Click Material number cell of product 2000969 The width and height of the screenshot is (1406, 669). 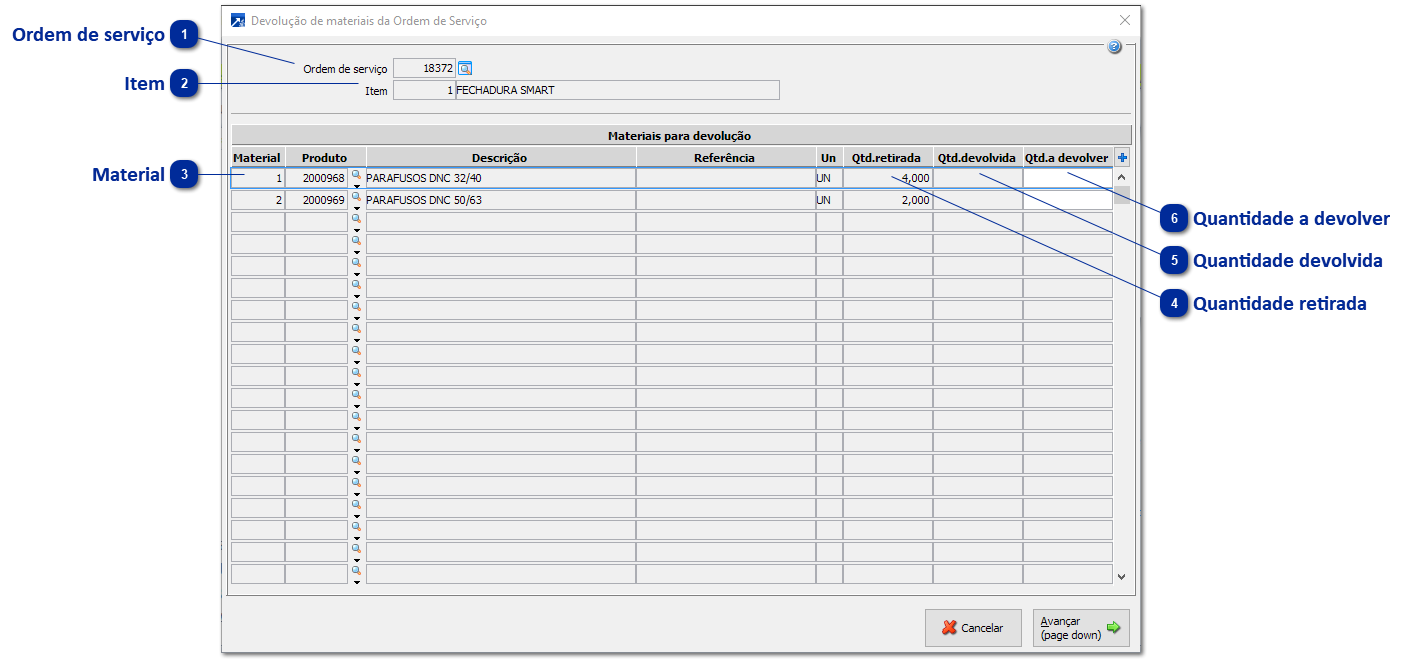click(257, 200)
